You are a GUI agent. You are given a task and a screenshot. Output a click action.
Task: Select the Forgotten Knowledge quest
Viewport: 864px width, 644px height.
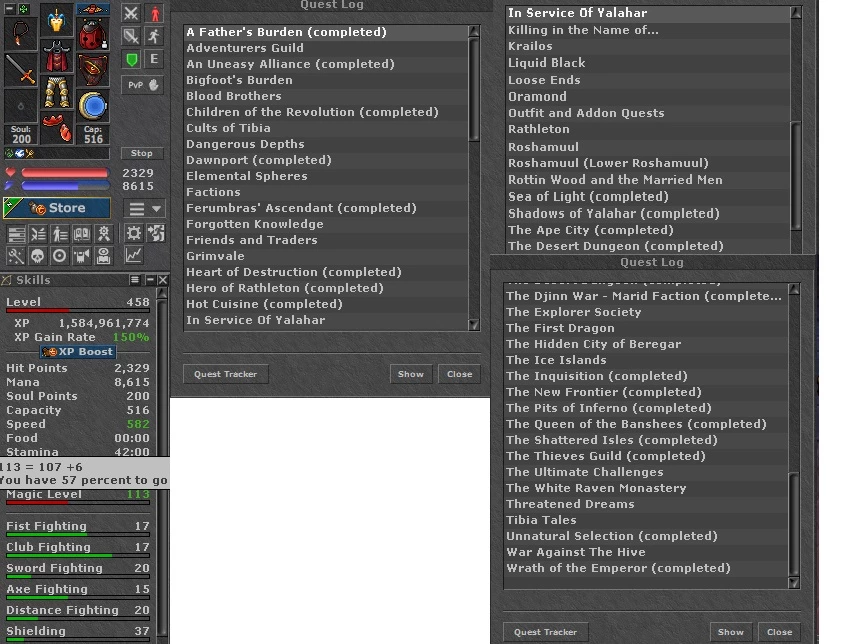[326, 224]
